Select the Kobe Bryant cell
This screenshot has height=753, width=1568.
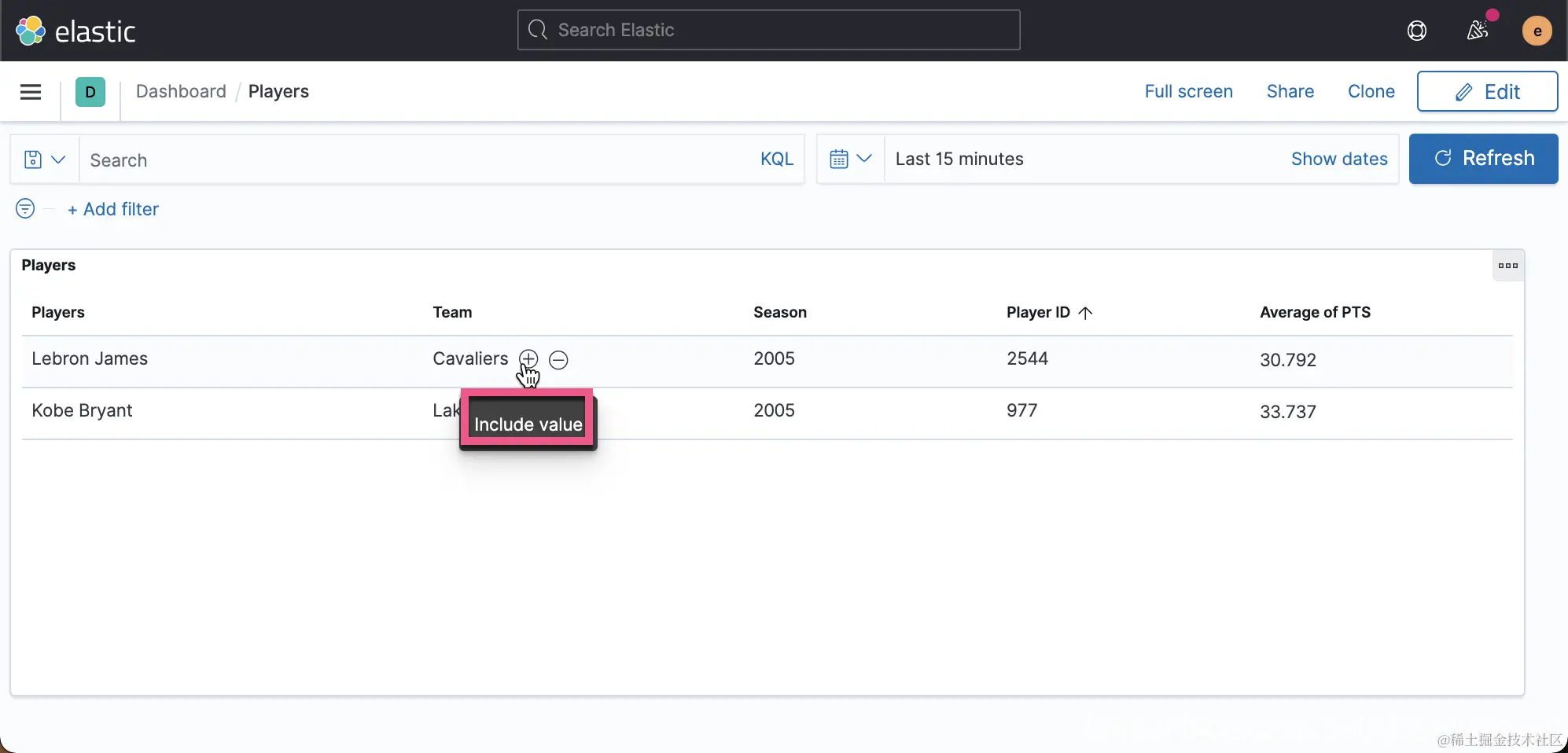pos(82,410)
